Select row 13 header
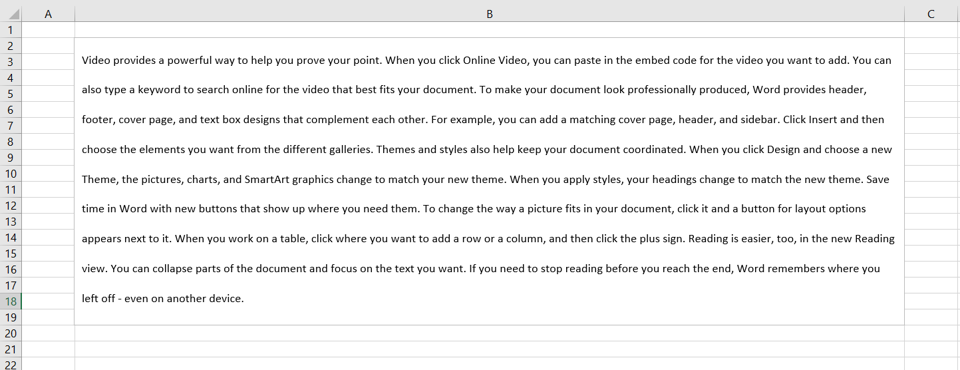The width and height of the screenshot is (960, 370). tap(10, 221)
